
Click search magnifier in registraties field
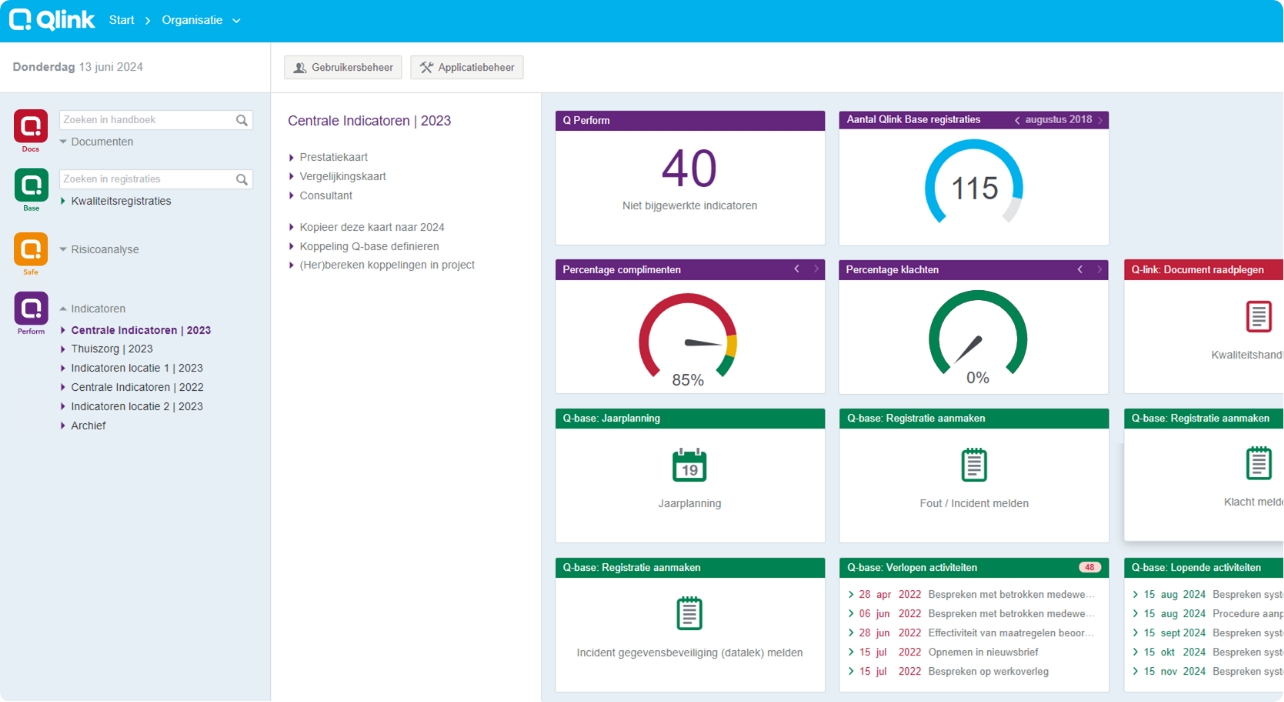tap(242, 180)
